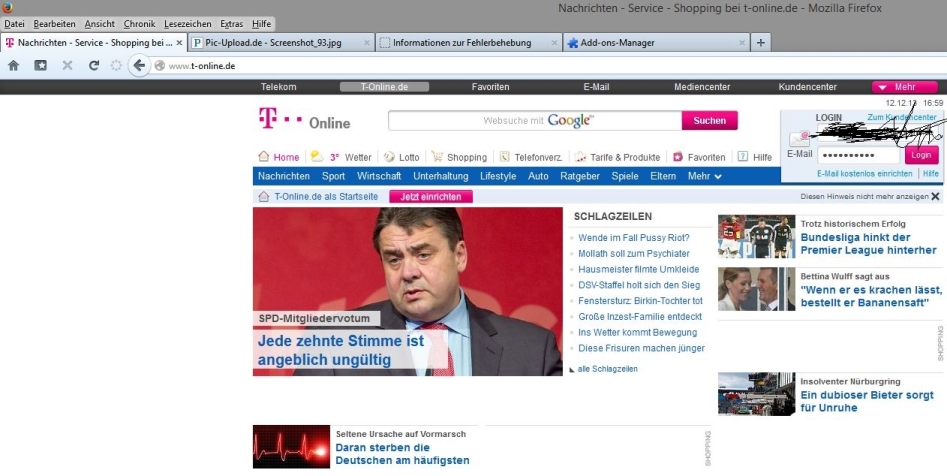Open the Chronik menu

[140, 24]
